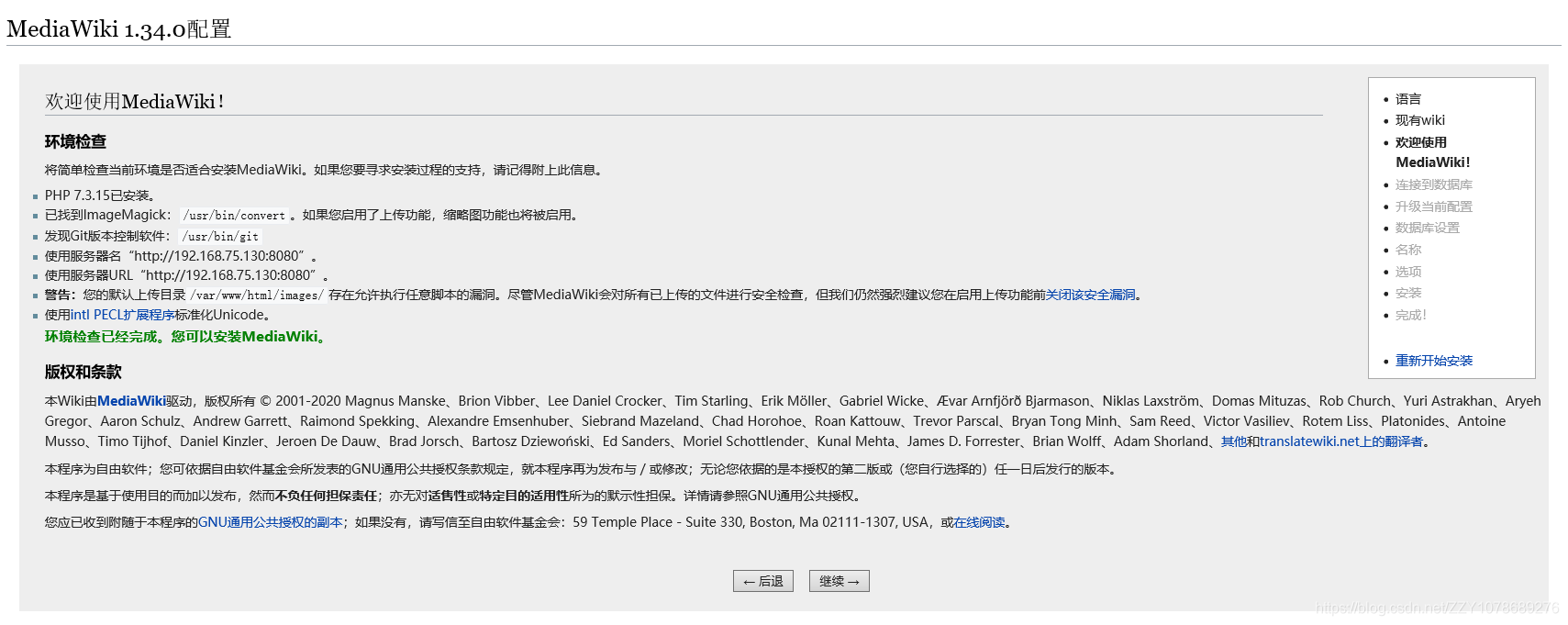
Task: Select the 现有wiki step in sidebar
Action: click(1420, 120)
